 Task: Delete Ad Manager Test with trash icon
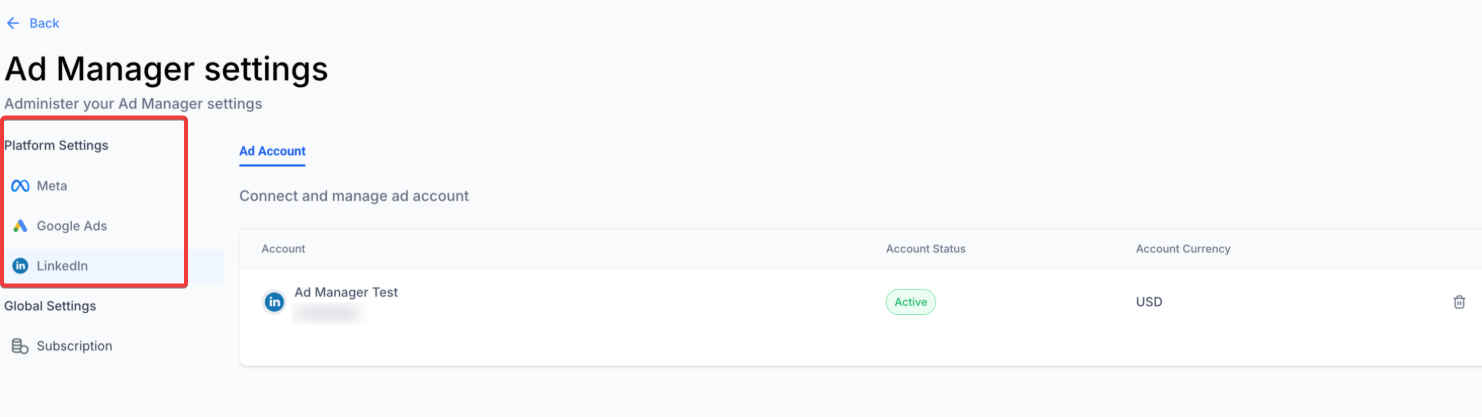pos(1459,302)
